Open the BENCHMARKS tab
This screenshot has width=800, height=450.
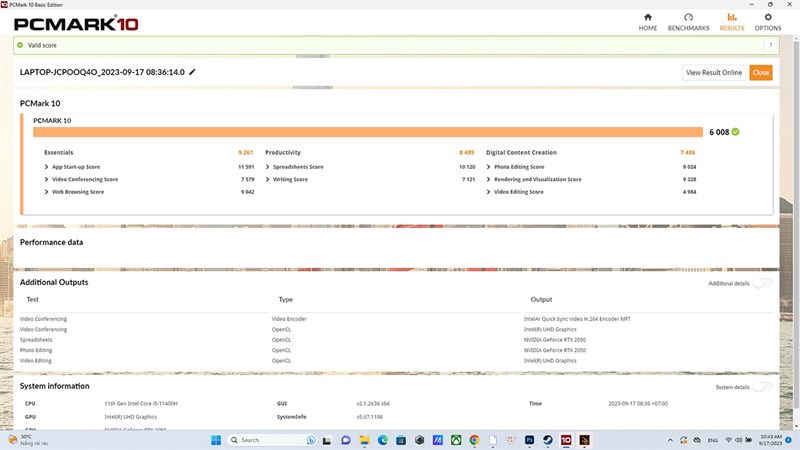point(688,22)
